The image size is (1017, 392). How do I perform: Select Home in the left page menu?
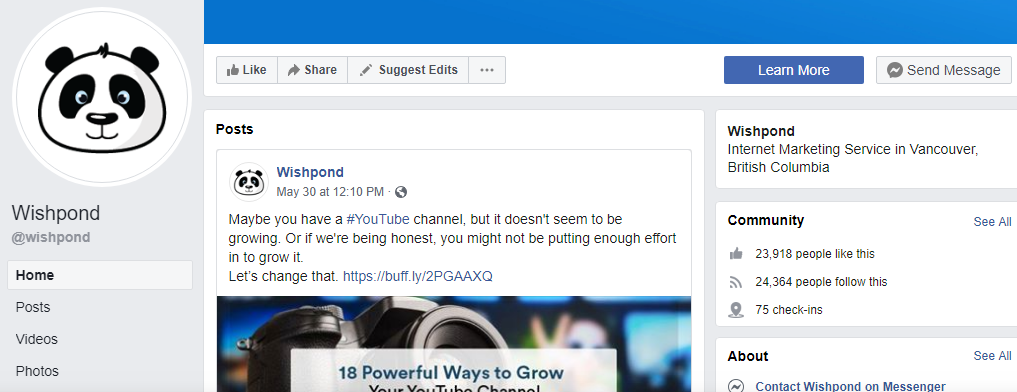(x=100, y=275)
